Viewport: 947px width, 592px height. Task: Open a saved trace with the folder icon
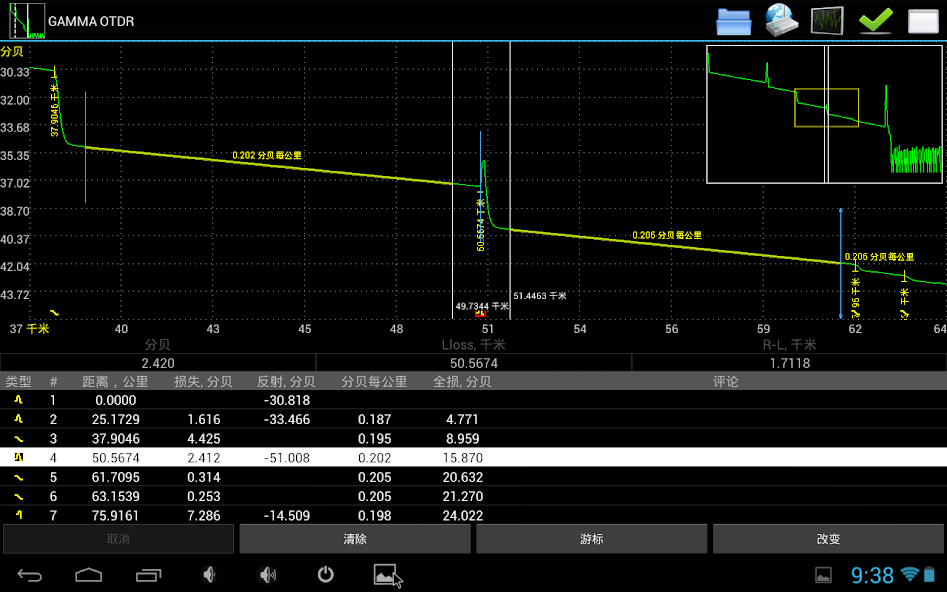pyautogui.click(x=733, y=20)
